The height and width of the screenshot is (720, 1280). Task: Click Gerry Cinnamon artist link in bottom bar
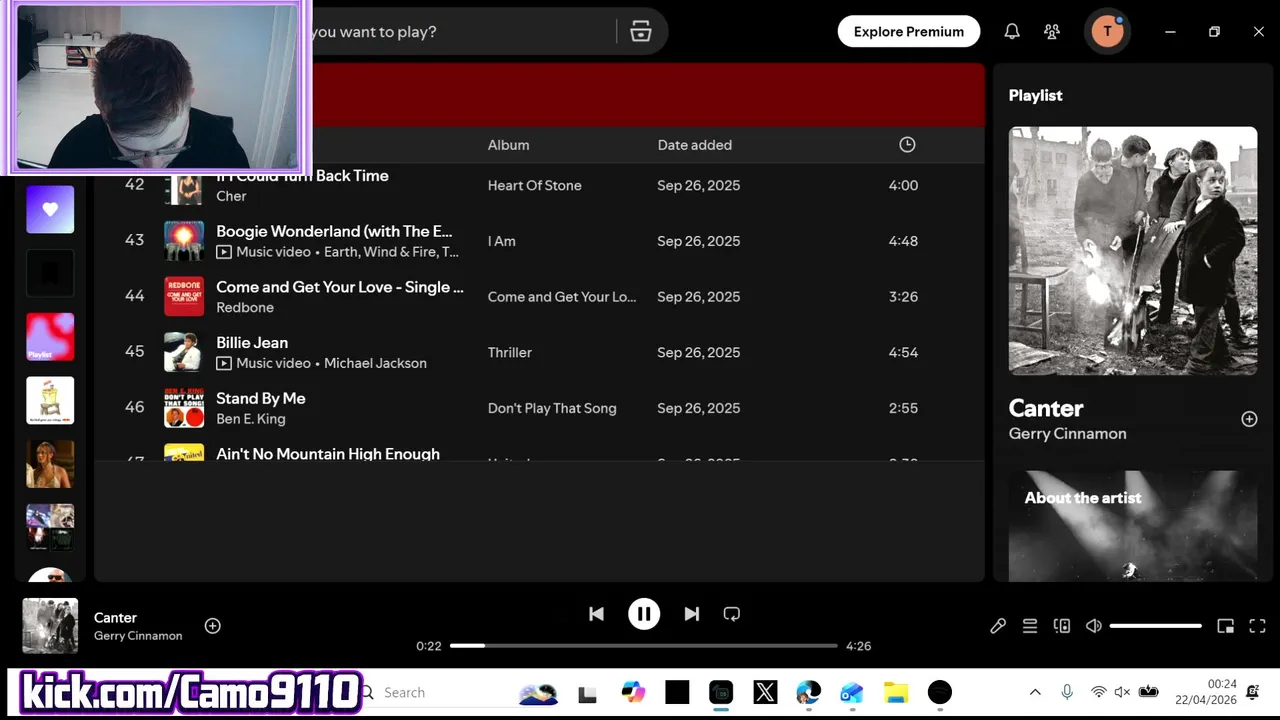point(138,636)
